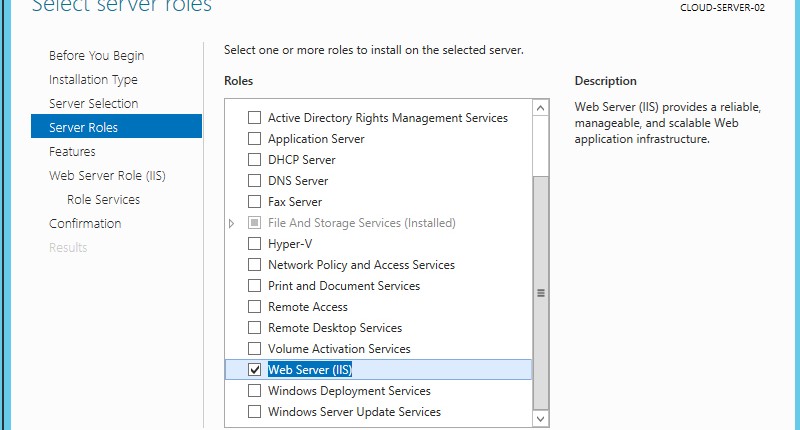Select the Print and Document Services label
Screen dimensions: 800x430
(x=344, y=286)
